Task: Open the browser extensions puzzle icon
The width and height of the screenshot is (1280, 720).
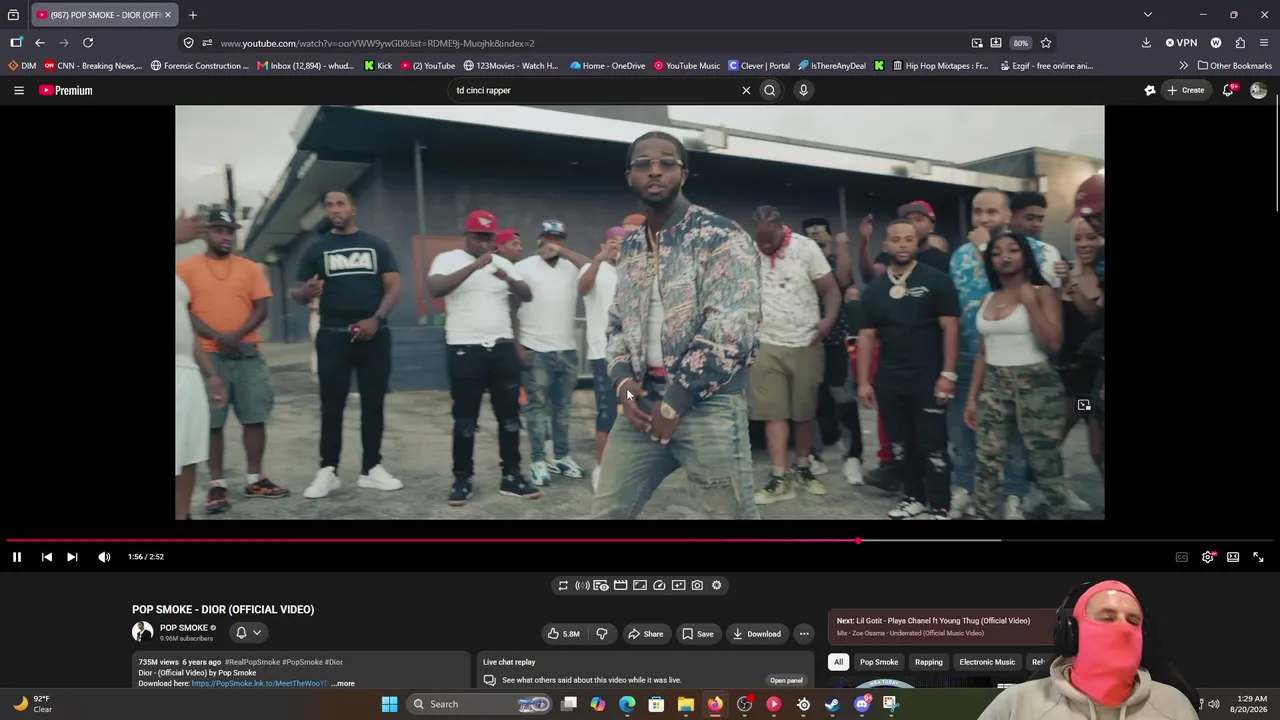Action: pyautogui.click(x=1240, y=43)
